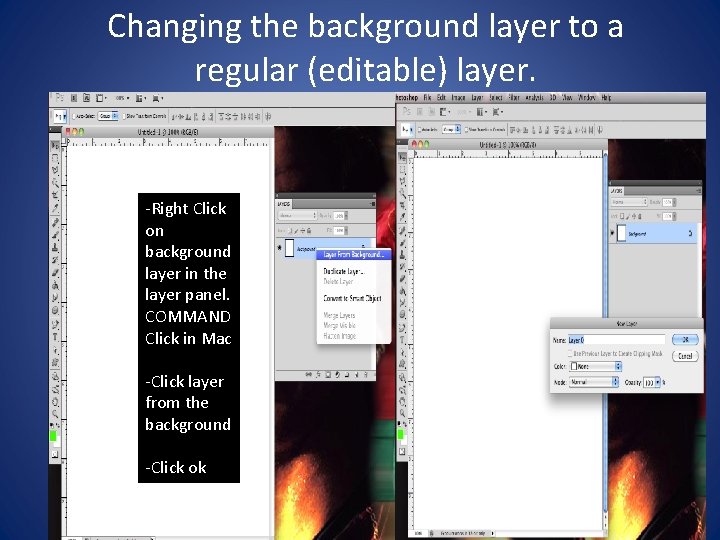The image size is (720, 540).
Task: Hide Background layer eye in right Layers panel
Action: 612,233
